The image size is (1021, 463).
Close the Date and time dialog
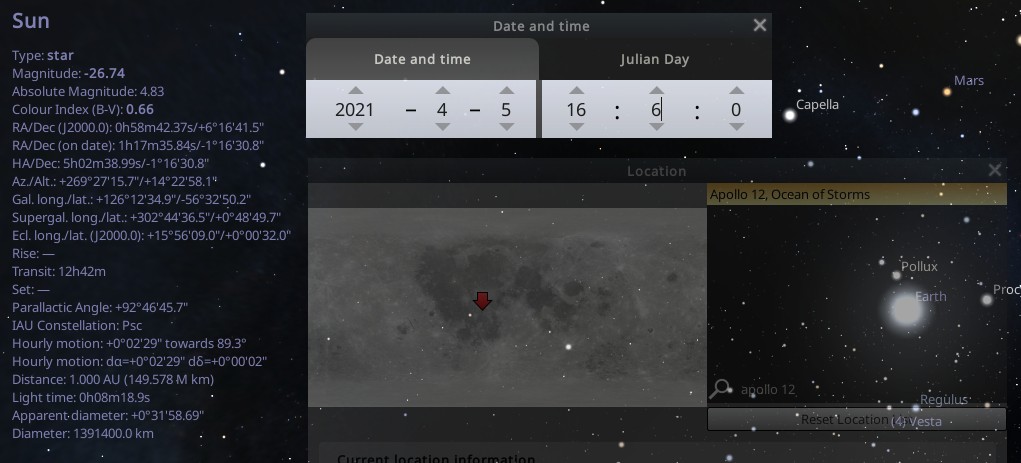click(x=760, y=25)
